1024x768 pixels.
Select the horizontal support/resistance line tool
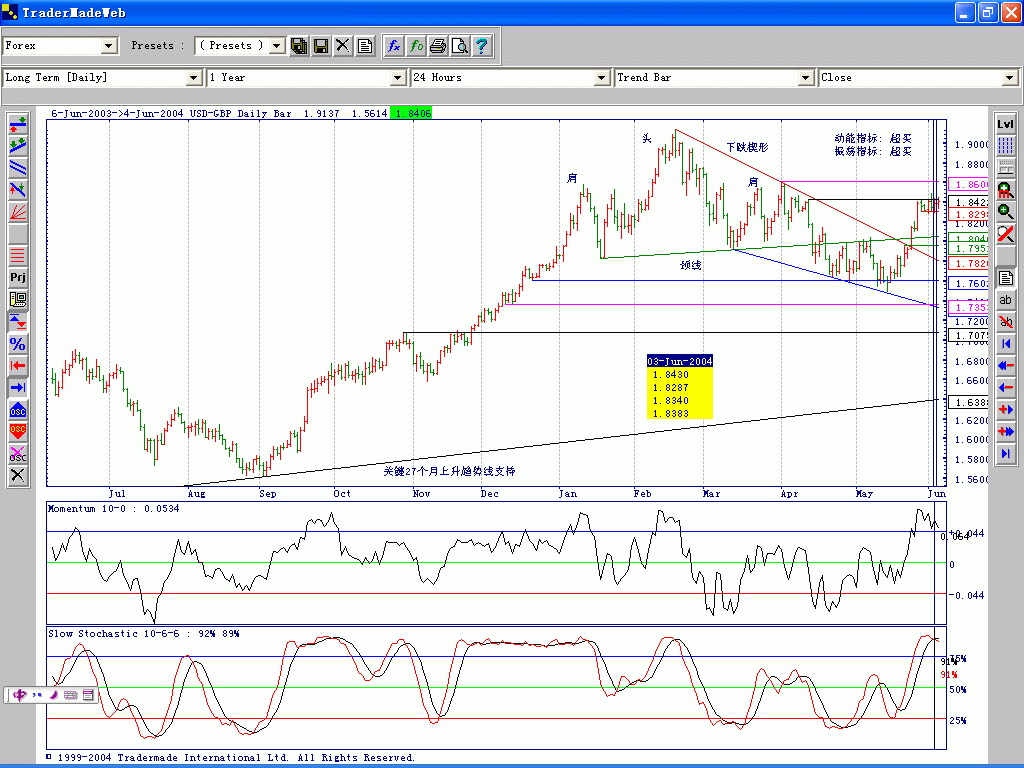click(x=18, y=124)
